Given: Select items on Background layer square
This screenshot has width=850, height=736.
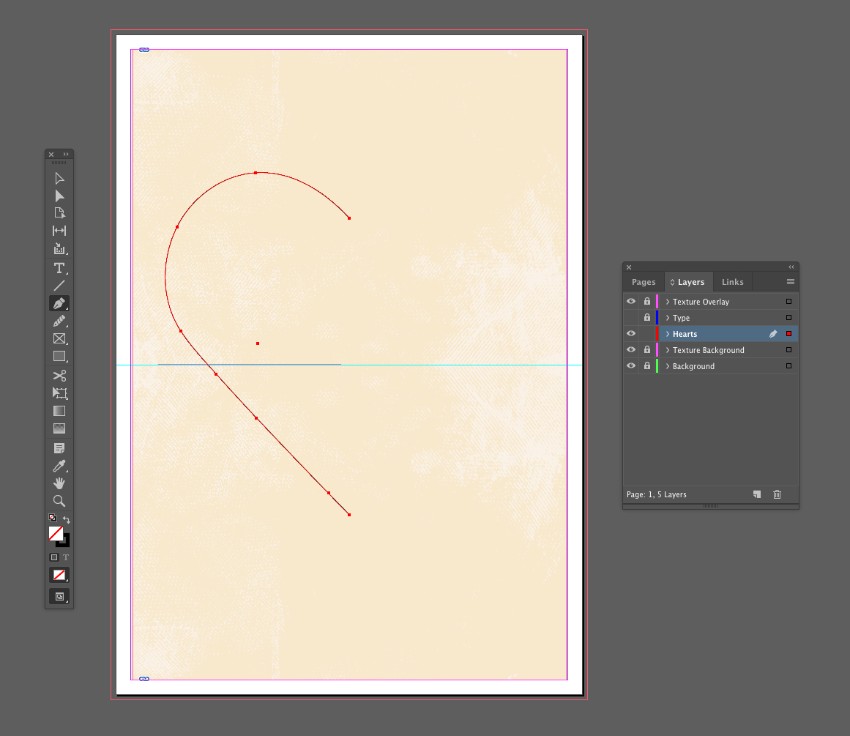Looking at the screenshot, I should [x=789, y=366].
